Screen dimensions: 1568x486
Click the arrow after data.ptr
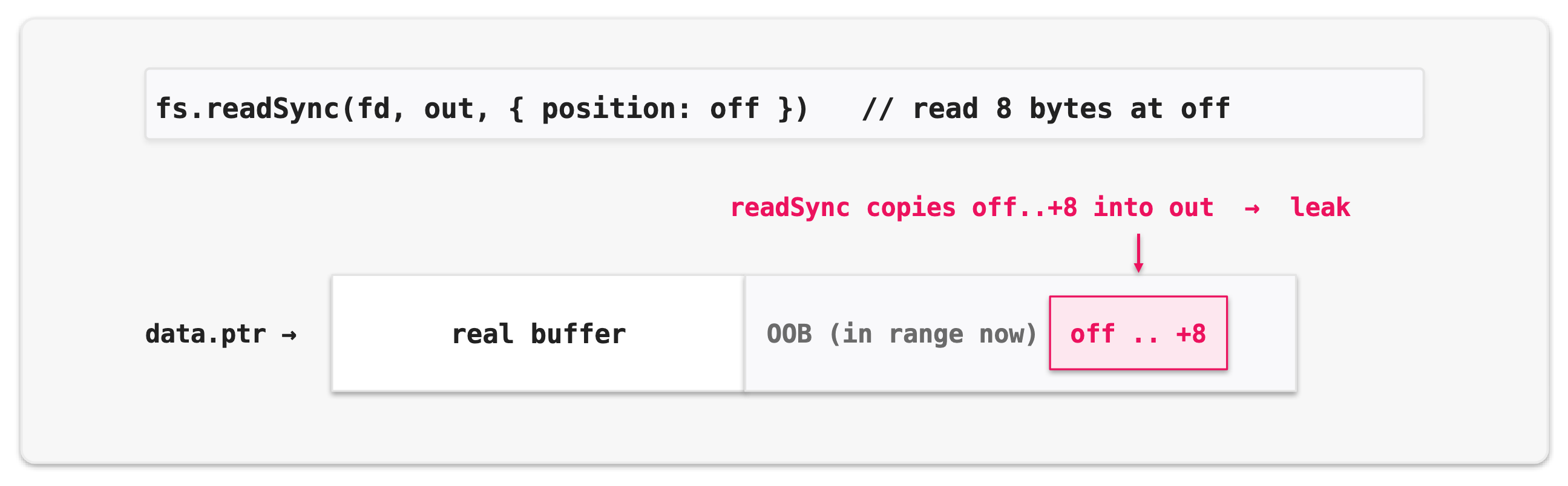(x=289, y=335)
